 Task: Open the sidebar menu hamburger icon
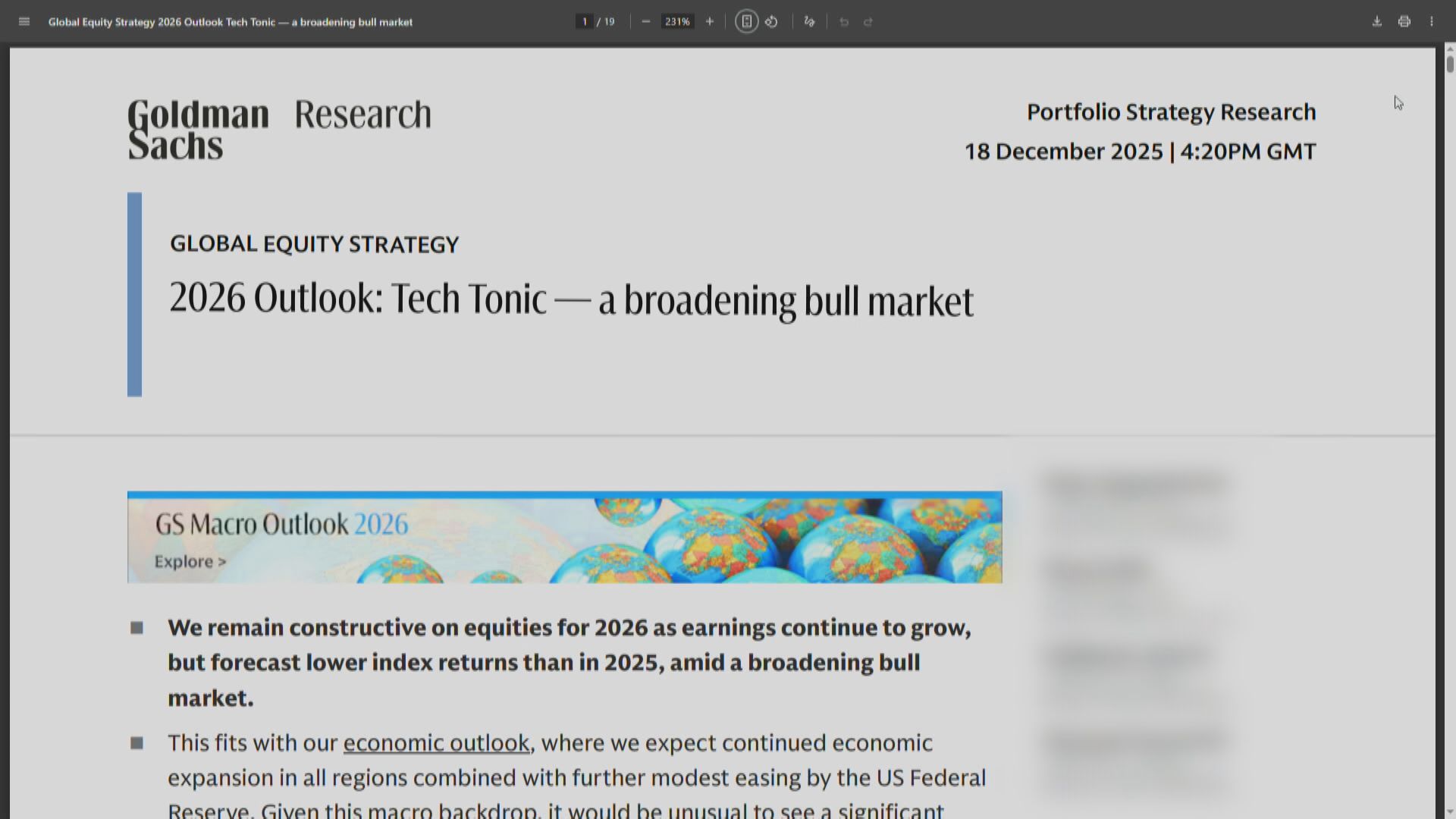coord(24,22)
